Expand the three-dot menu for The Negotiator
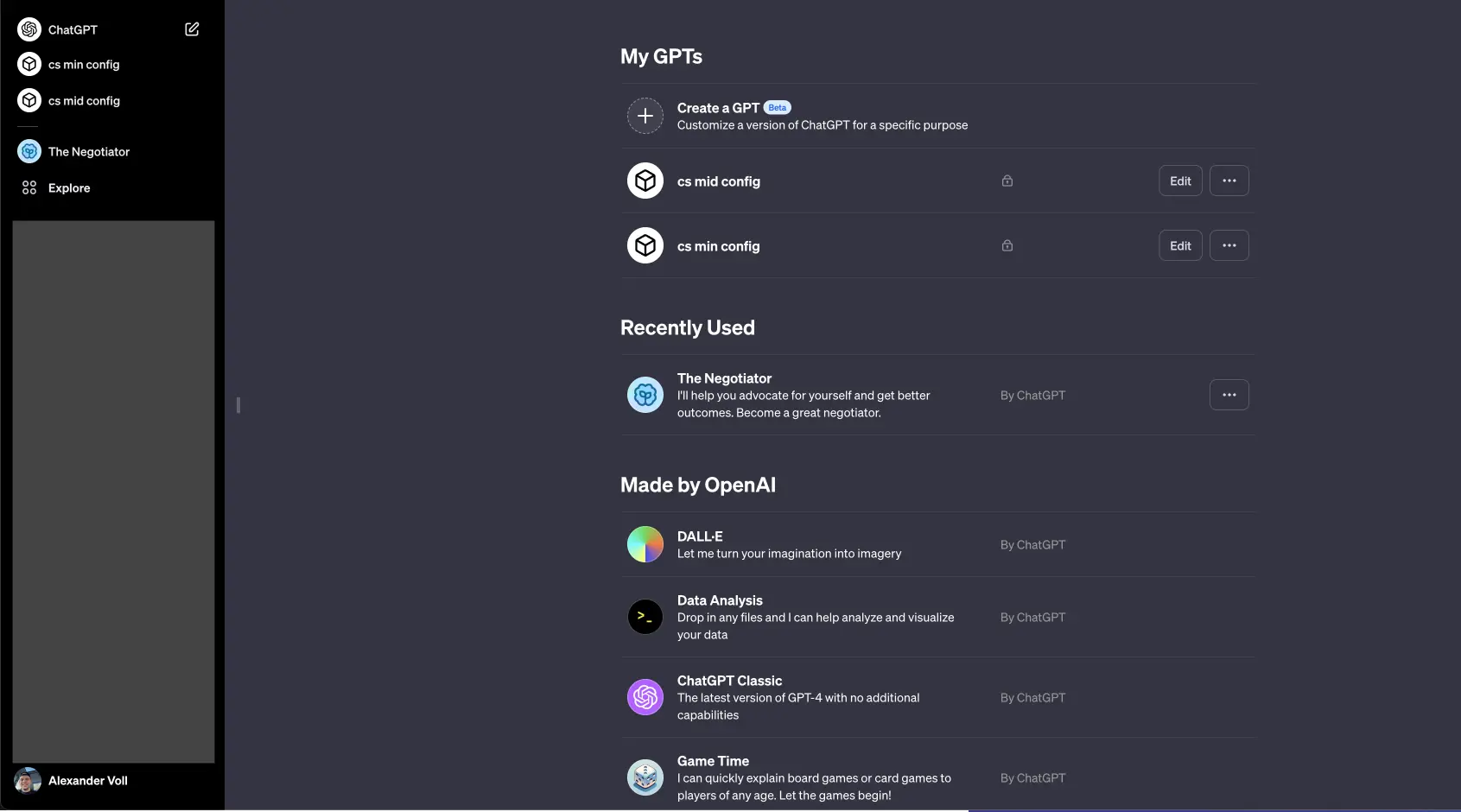1461x812 pixels. tap(1229, 395)
